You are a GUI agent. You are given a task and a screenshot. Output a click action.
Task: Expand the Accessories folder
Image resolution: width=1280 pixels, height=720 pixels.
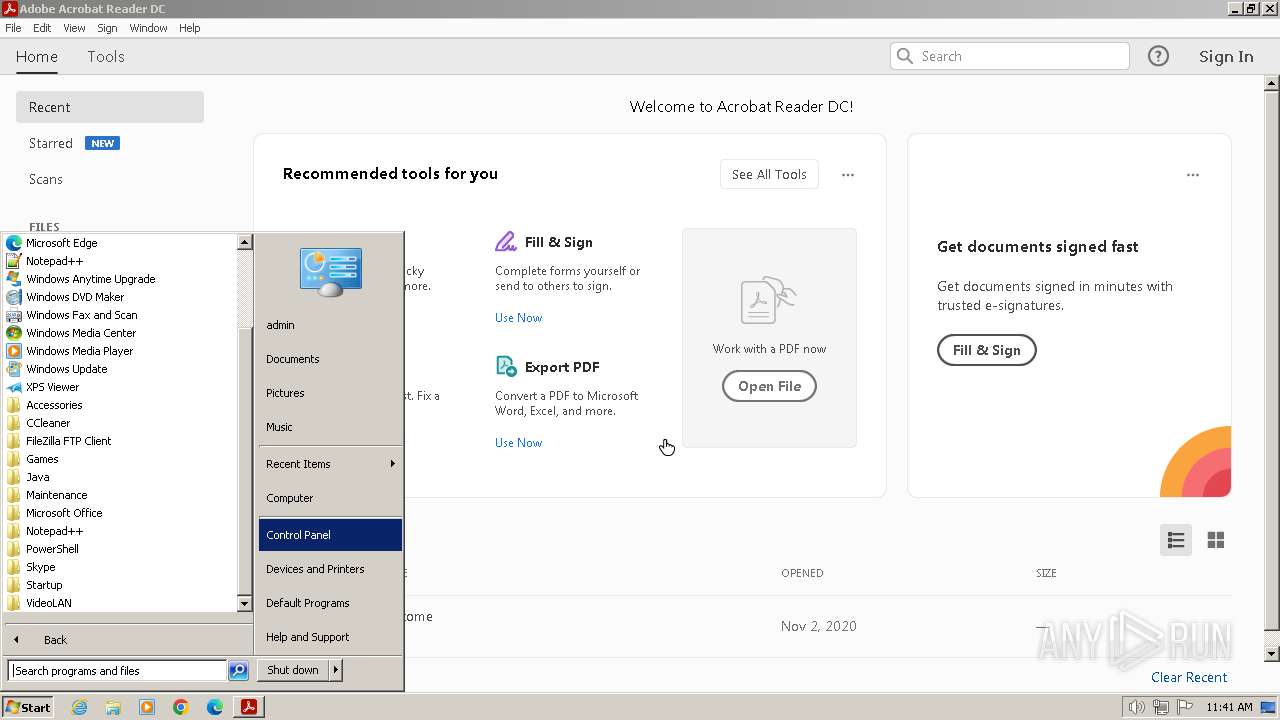[54, 405]
